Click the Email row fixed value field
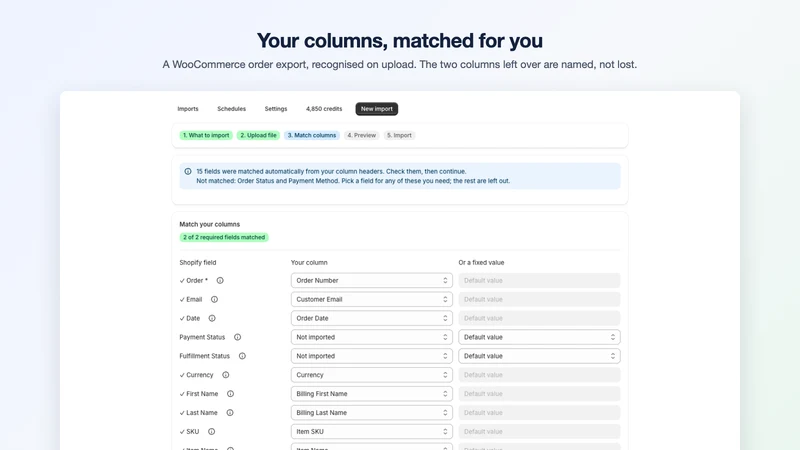 (x=539, y=299)
